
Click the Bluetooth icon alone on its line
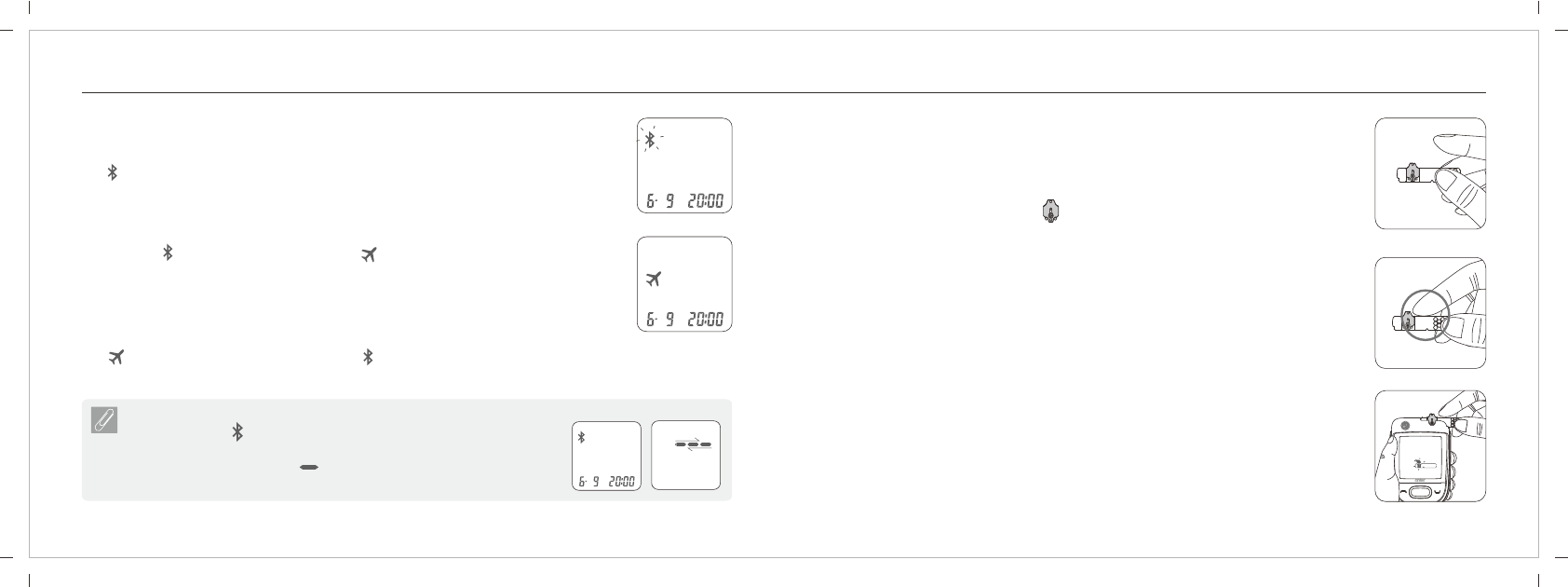(x=112, y=172)
